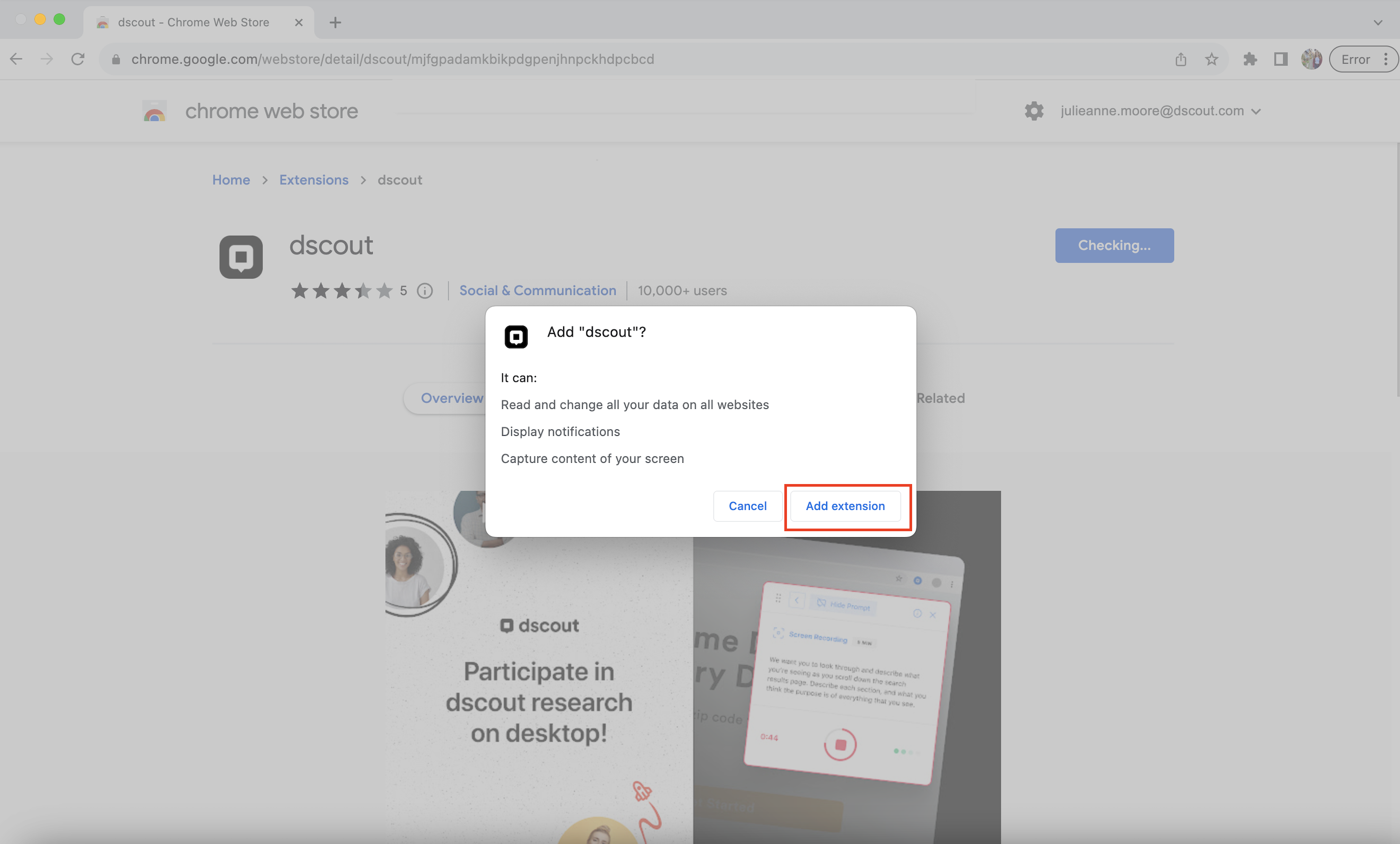Click the macOS yellow minimize button
The height and width of the screenshot is (844, 1400).
click(40, 19)
